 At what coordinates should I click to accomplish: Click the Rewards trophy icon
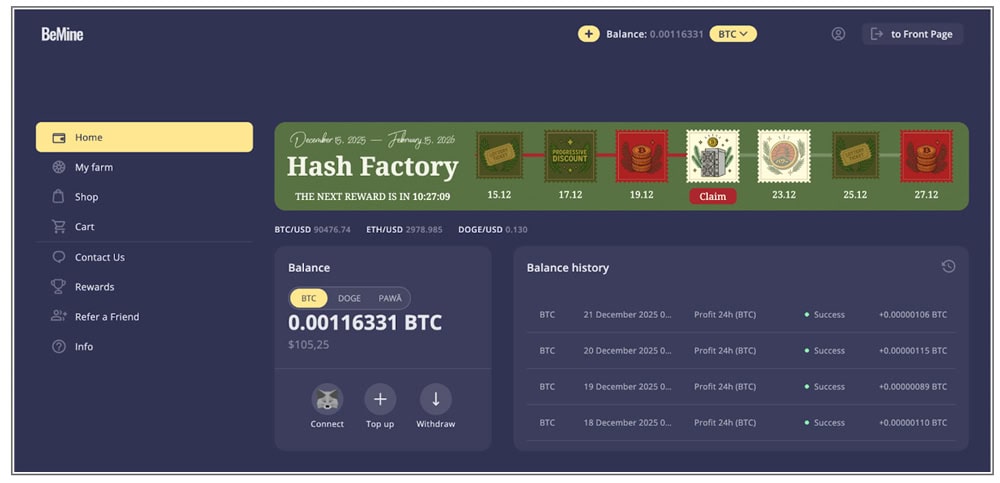pos(59,286)
